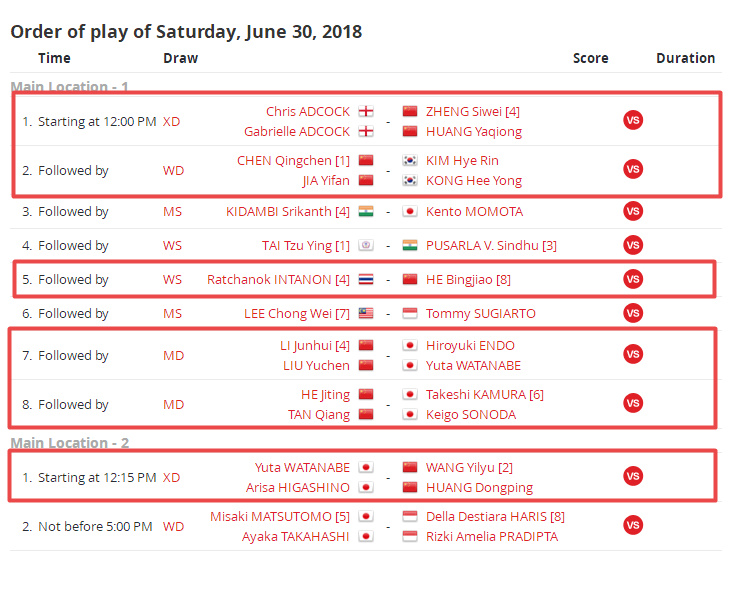Open VS icon for Tai Tzu Ying match
The width and height of the screenshot is (736, 600).
632,246
